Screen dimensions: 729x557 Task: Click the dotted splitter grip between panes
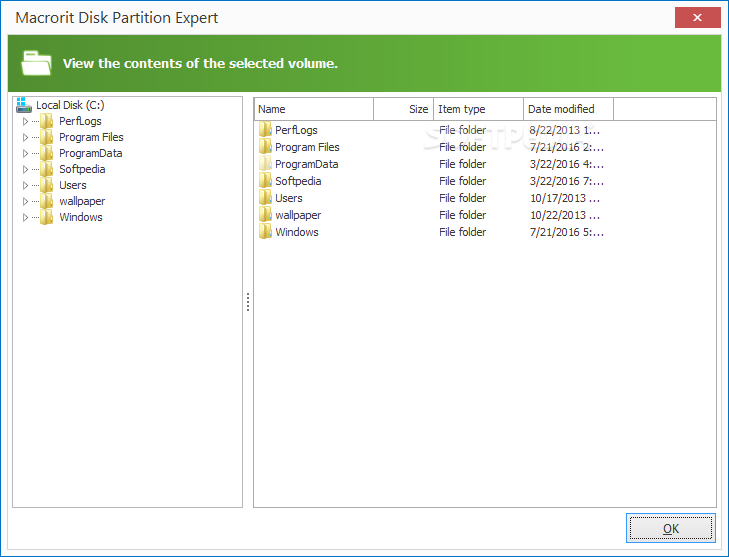[x=248, y=302]
